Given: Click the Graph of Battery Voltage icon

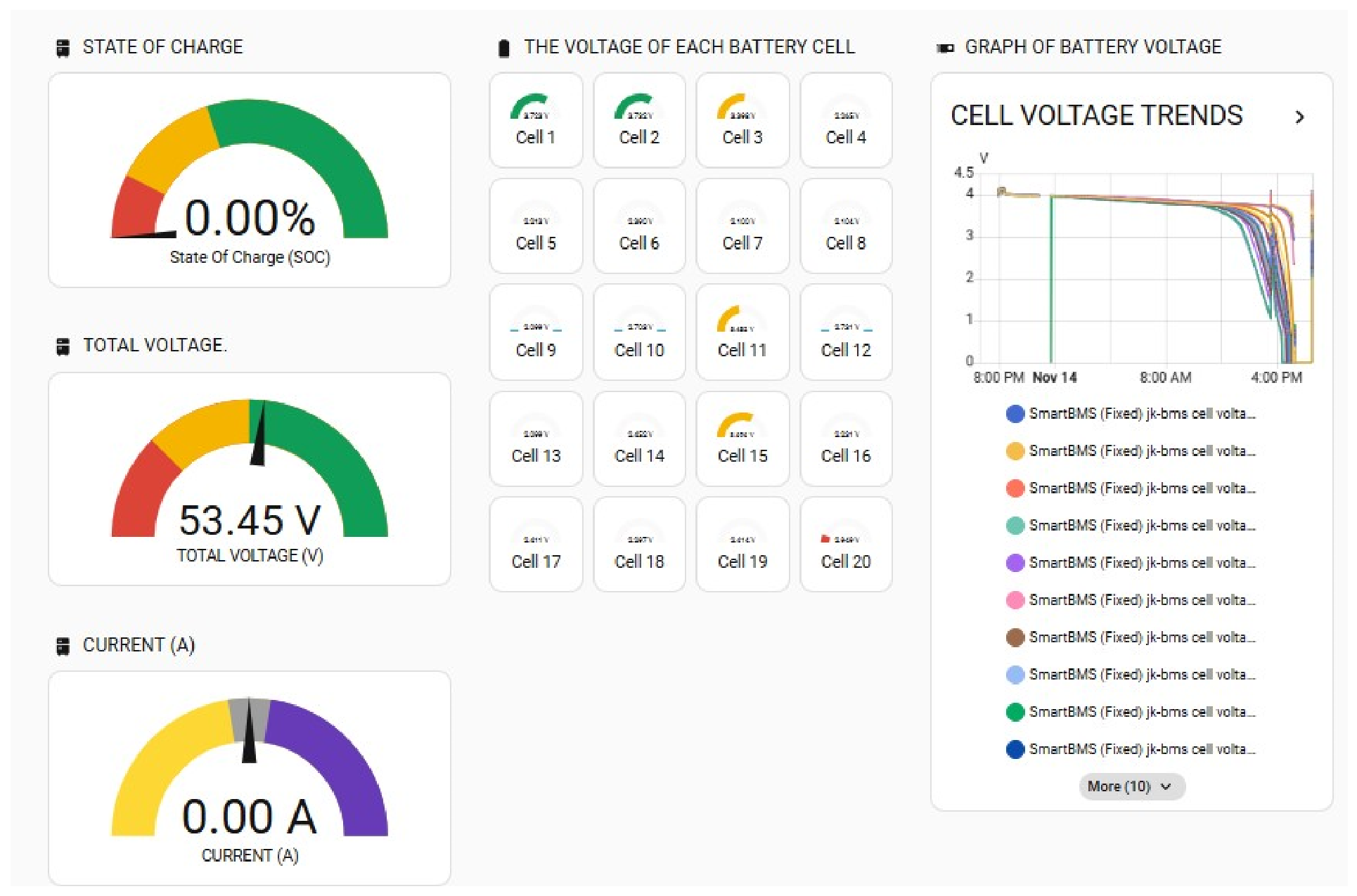Looking at the screenshot, I should click(x=946, y=48).
